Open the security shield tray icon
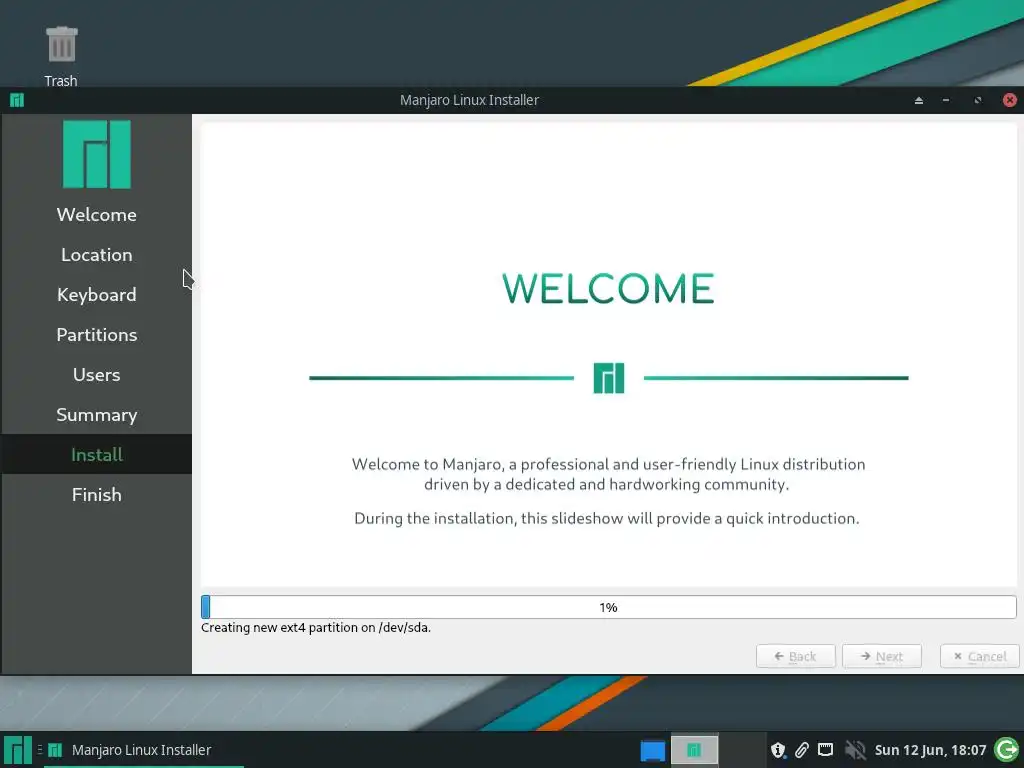Image resolution: width=1024 pixels, height=768 pixels. tap(778, 750)
